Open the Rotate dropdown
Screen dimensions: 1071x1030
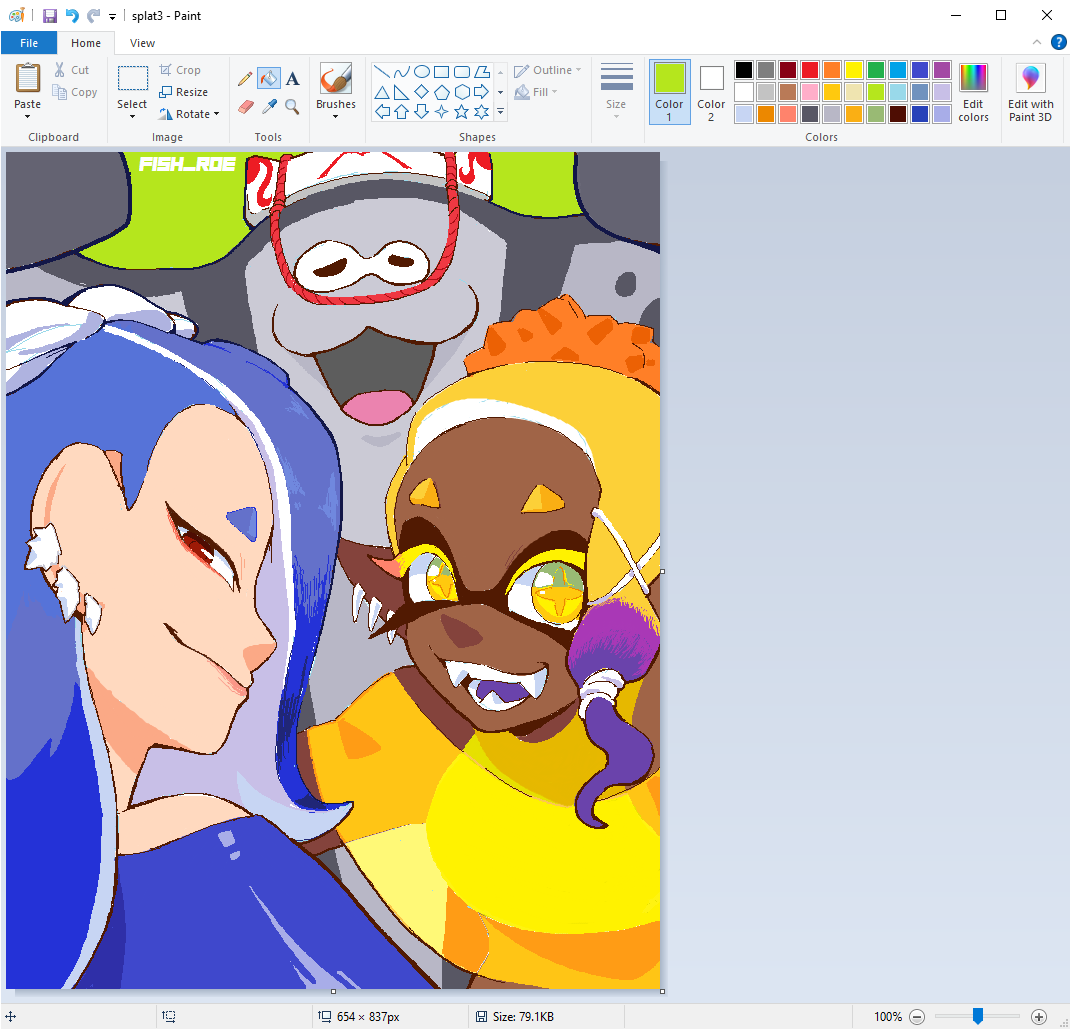[x=189, y=114]
